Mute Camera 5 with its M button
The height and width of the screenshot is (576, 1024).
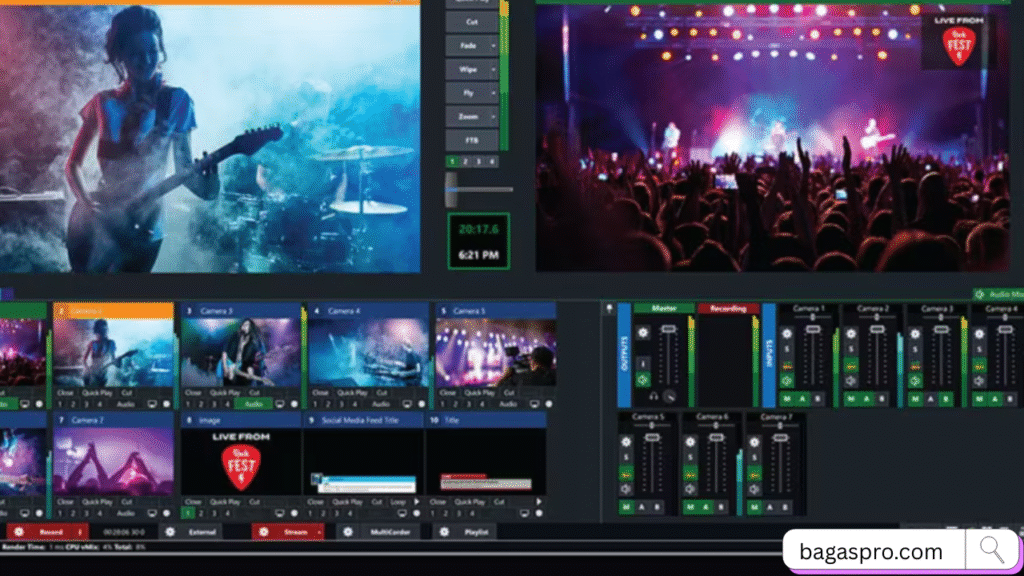(x=626, y=507)
